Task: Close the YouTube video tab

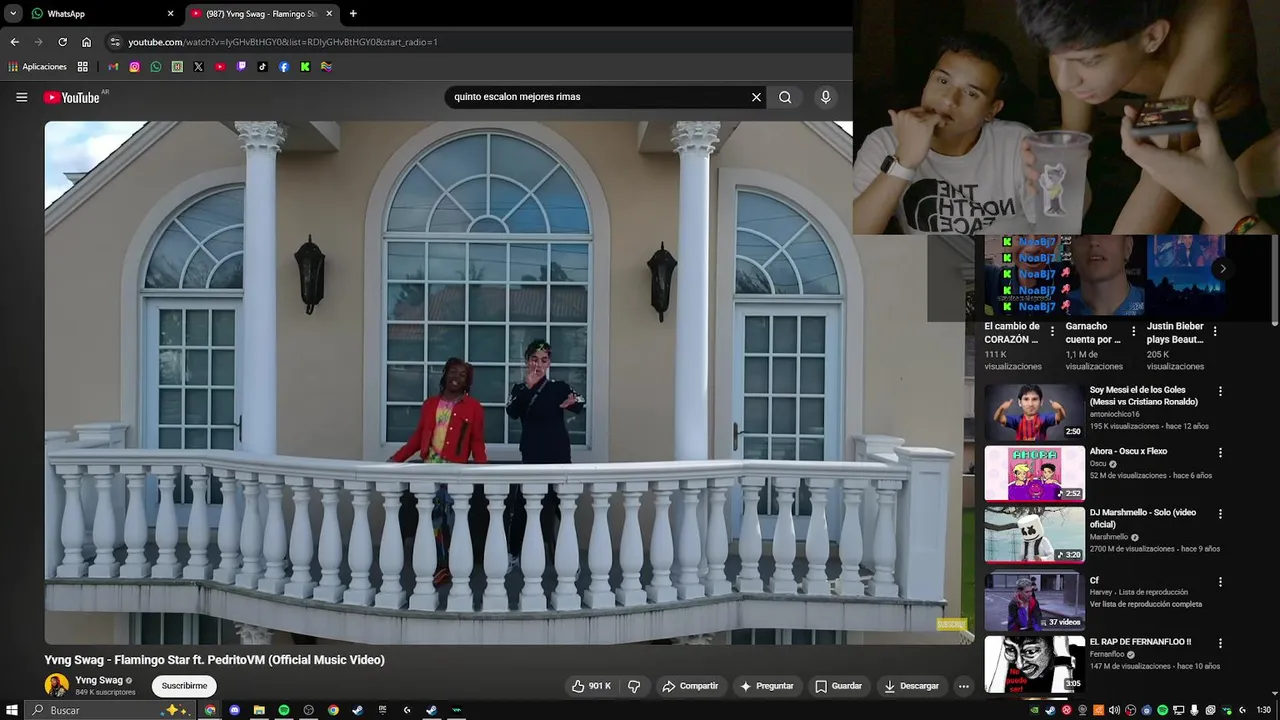Action: (x=329, y=14)
